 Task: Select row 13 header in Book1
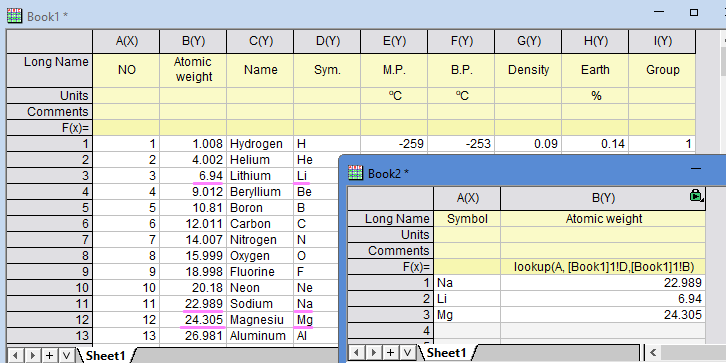coord(49,336)
